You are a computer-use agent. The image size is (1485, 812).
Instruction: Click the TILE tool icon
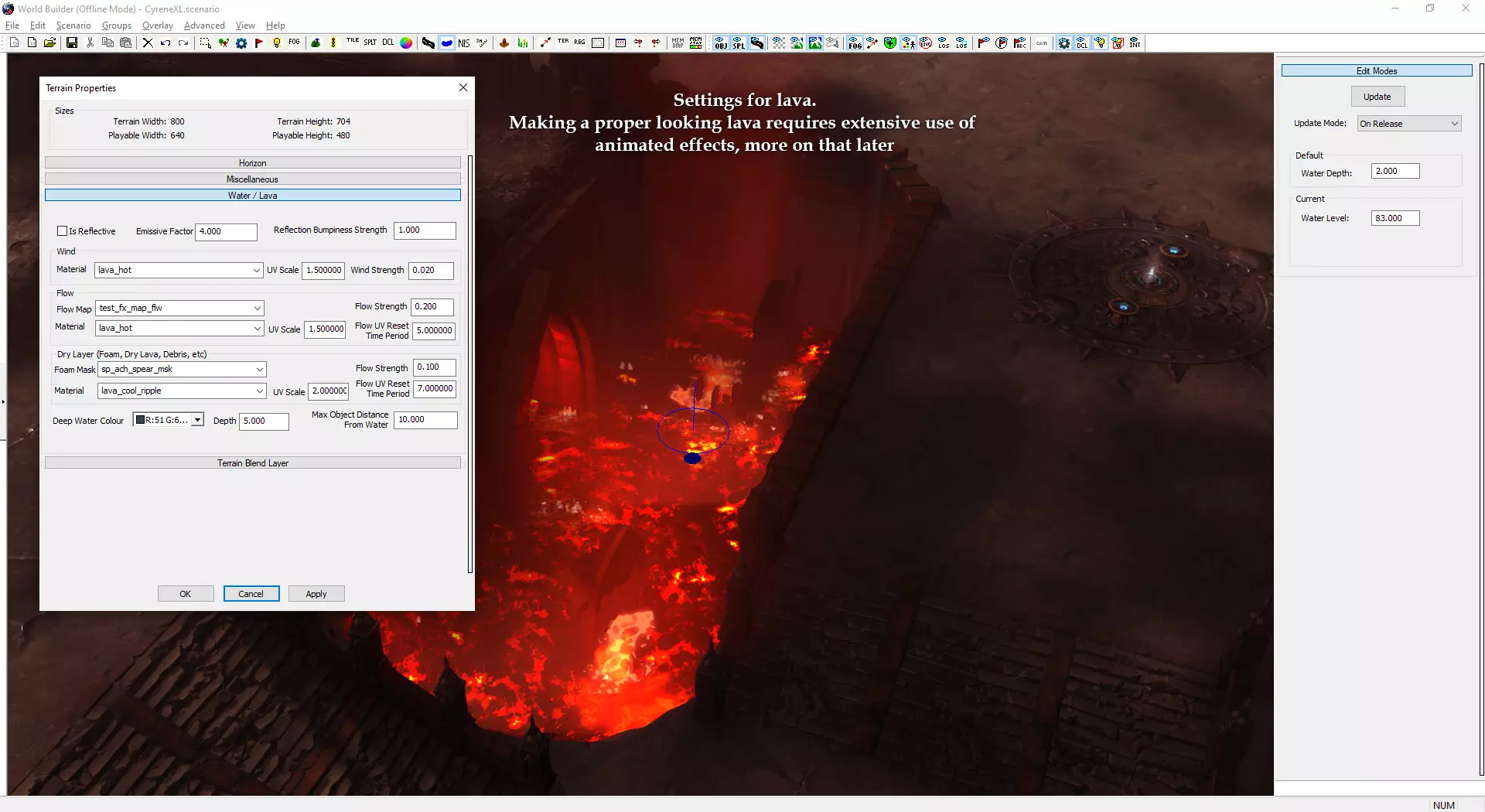click(x=353, y=43)
